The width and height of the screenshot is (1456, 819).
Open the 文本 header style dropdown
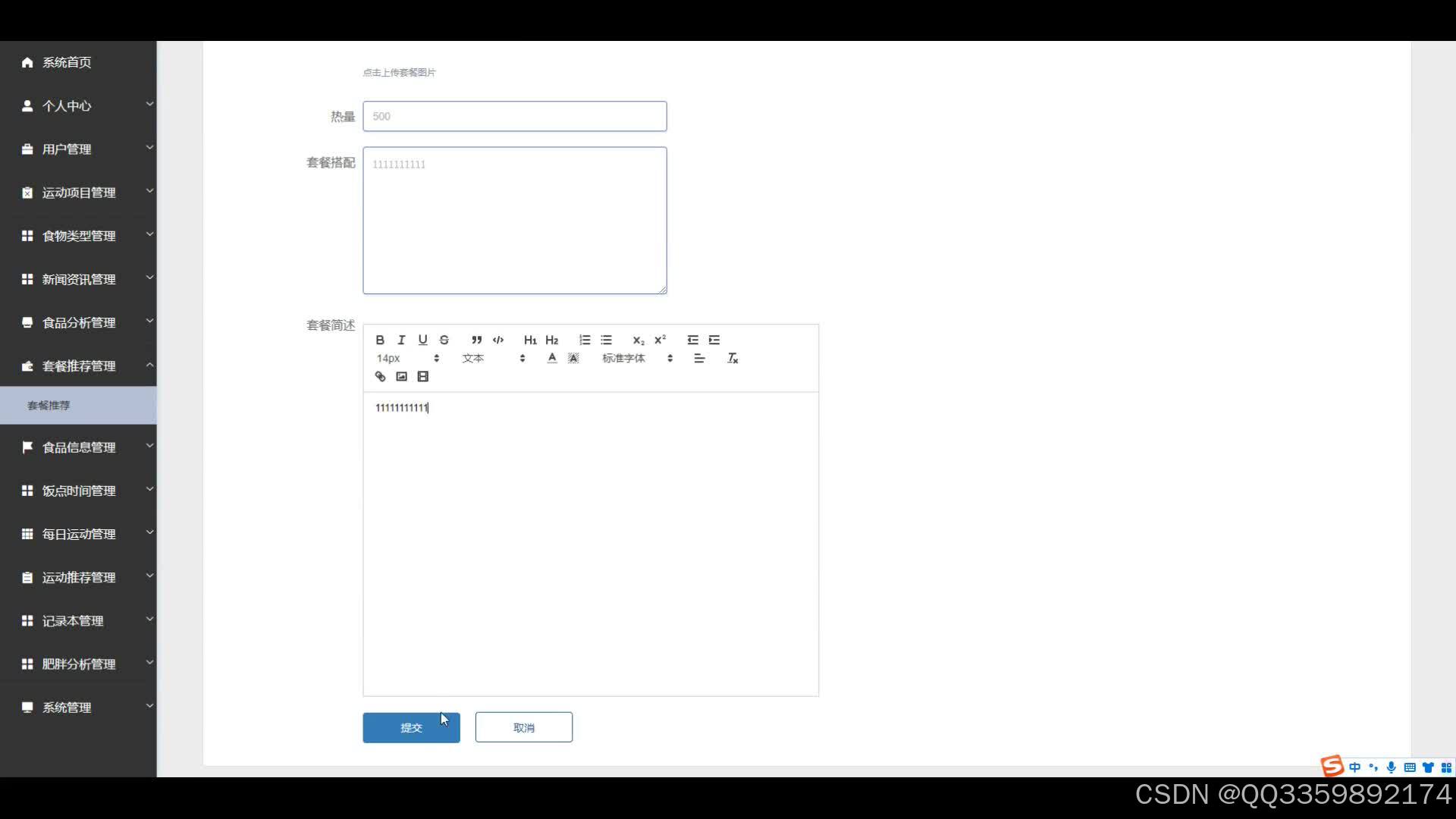tap(494, 358)
